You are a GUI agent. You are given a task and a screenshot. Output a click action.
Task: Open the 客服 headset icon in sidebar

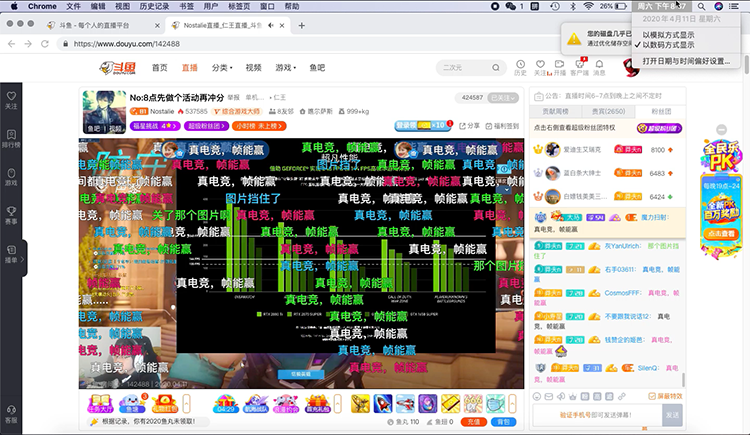[11, 414]
